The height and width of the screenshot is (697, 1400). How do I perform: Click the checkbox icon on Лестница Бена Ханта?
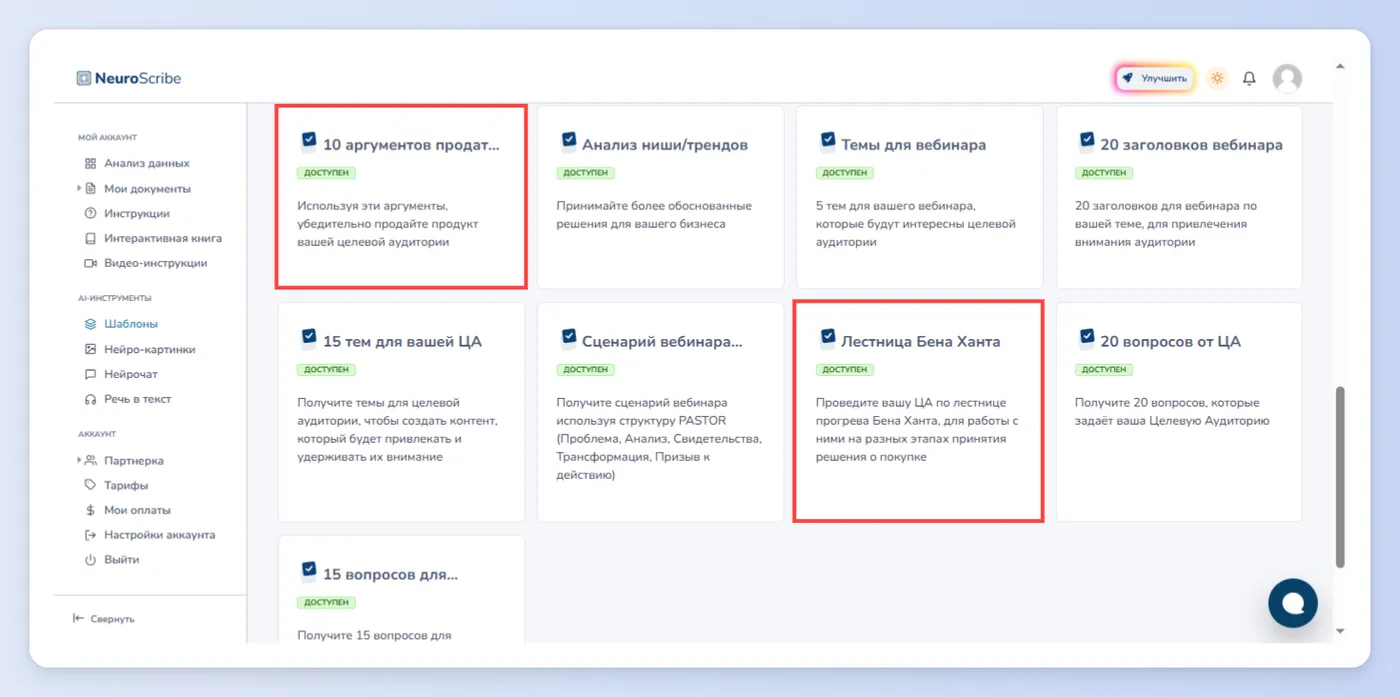[828, 337]
